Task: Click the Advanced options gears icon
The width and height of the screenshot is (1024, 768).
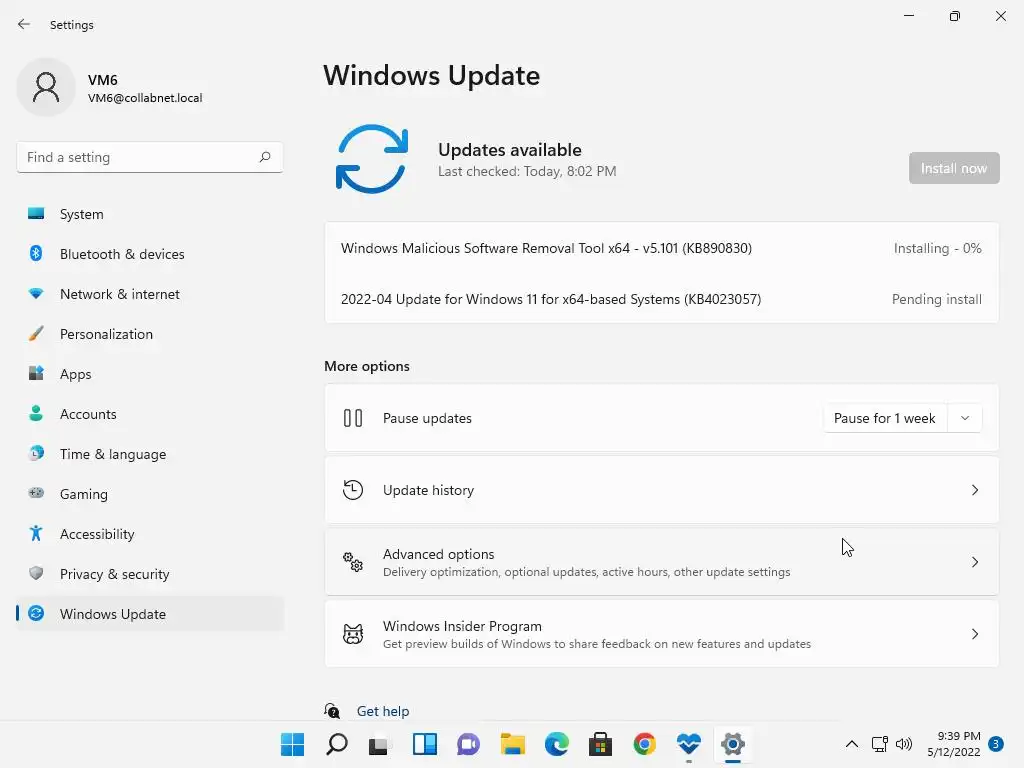Action: coord(353,562)
